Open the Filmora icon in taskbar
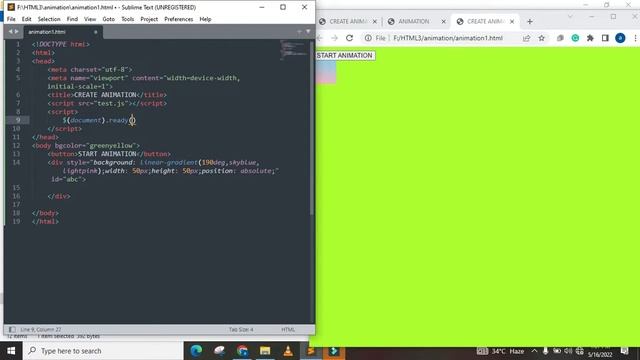The image size is (640, 360). coord(334,351)
